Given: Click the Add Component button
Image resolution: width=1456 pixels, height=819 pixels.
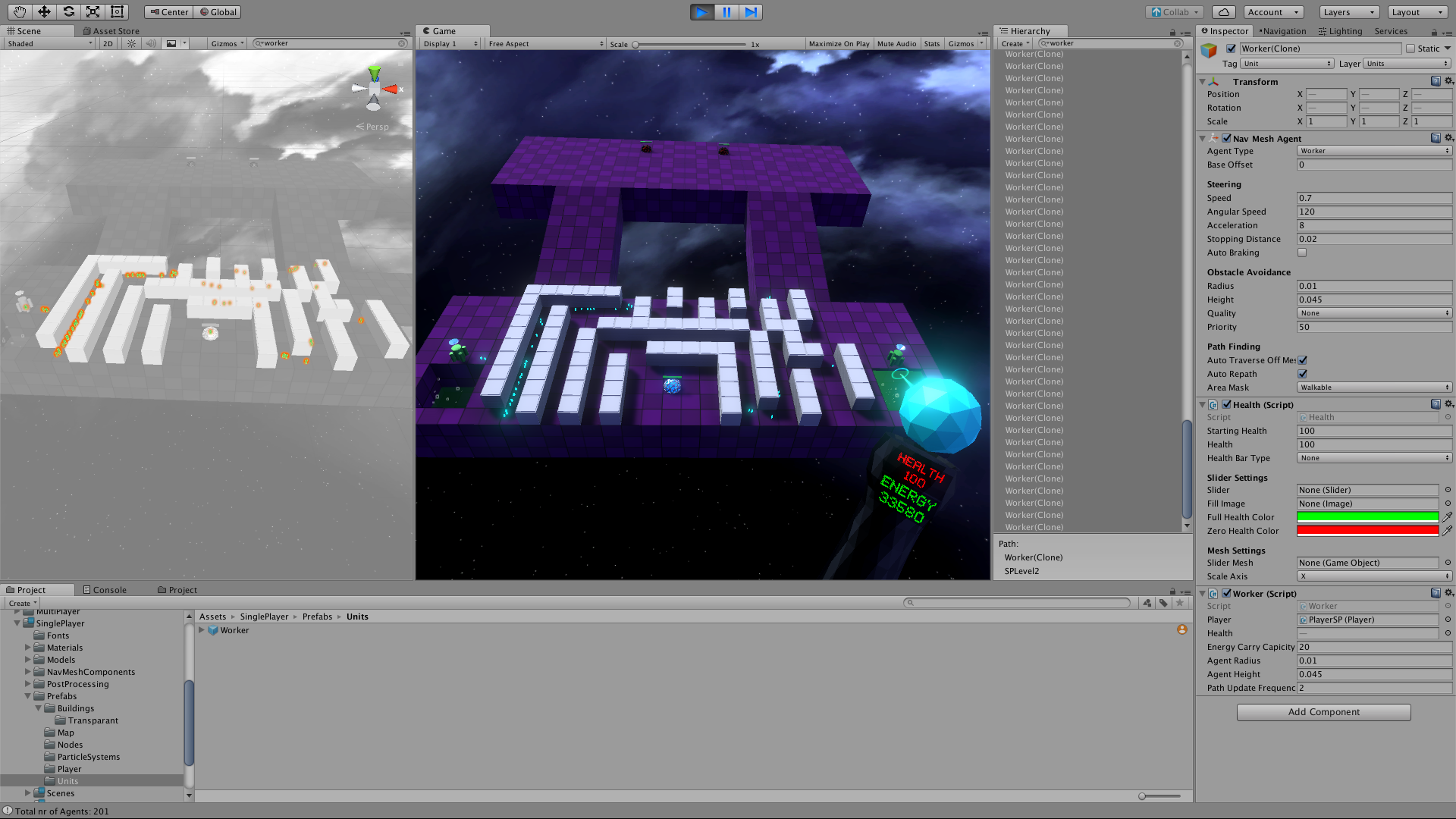Looking at the screenshot, I should pyautogui.click(x=1323, y=712).
